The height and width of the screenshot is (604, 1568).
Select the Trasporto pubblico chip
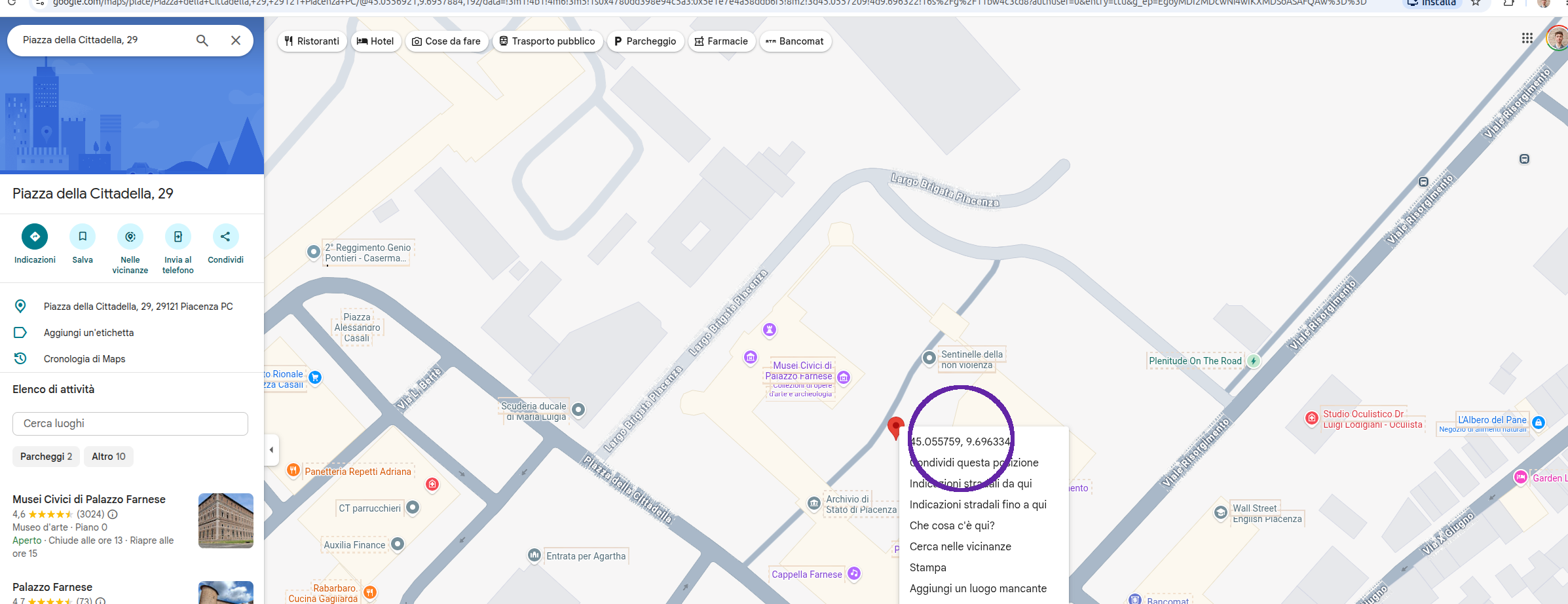[547, 41]
